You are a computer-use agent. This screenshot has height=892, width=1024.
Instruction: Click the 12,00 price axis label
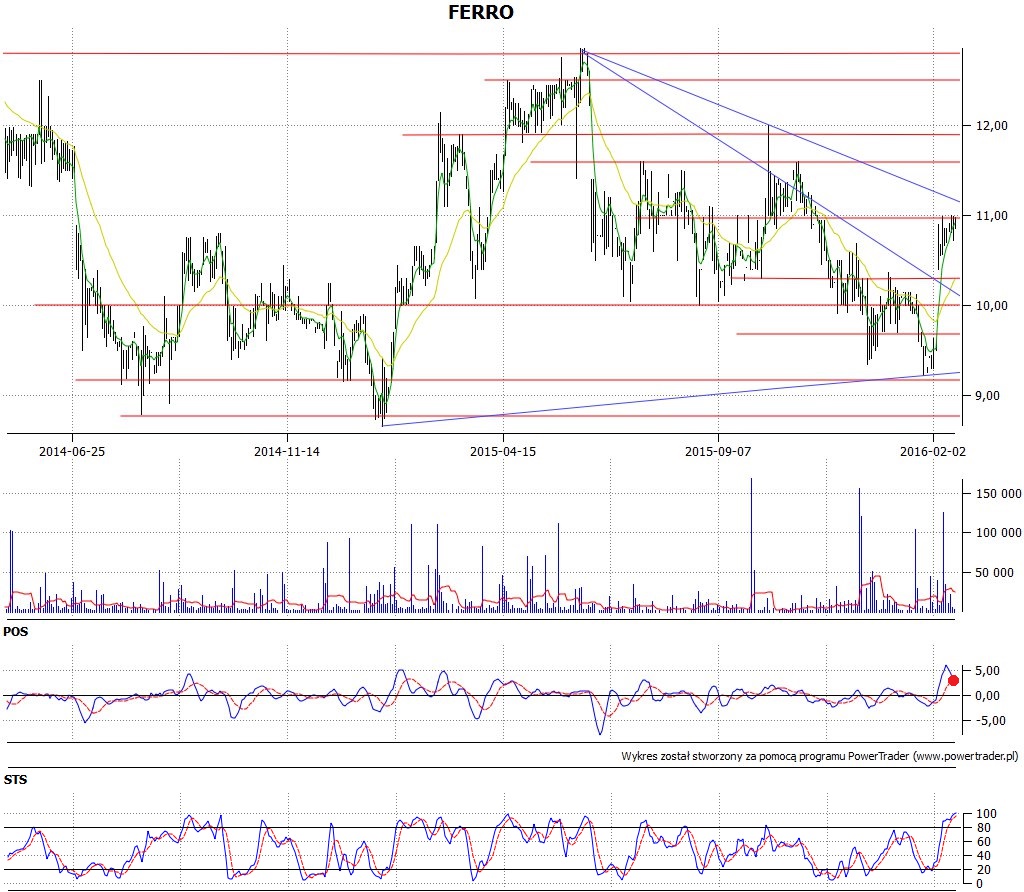pos(992,125)
